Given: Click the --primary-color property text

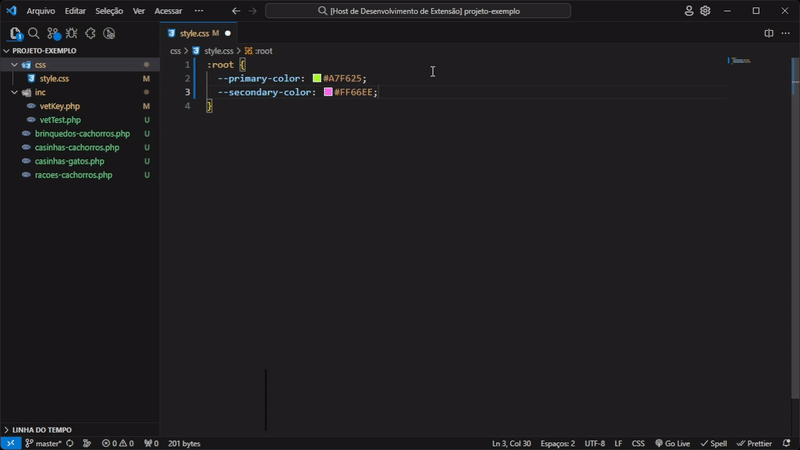Looking at the screenshot, I should (x=259, y=78).
